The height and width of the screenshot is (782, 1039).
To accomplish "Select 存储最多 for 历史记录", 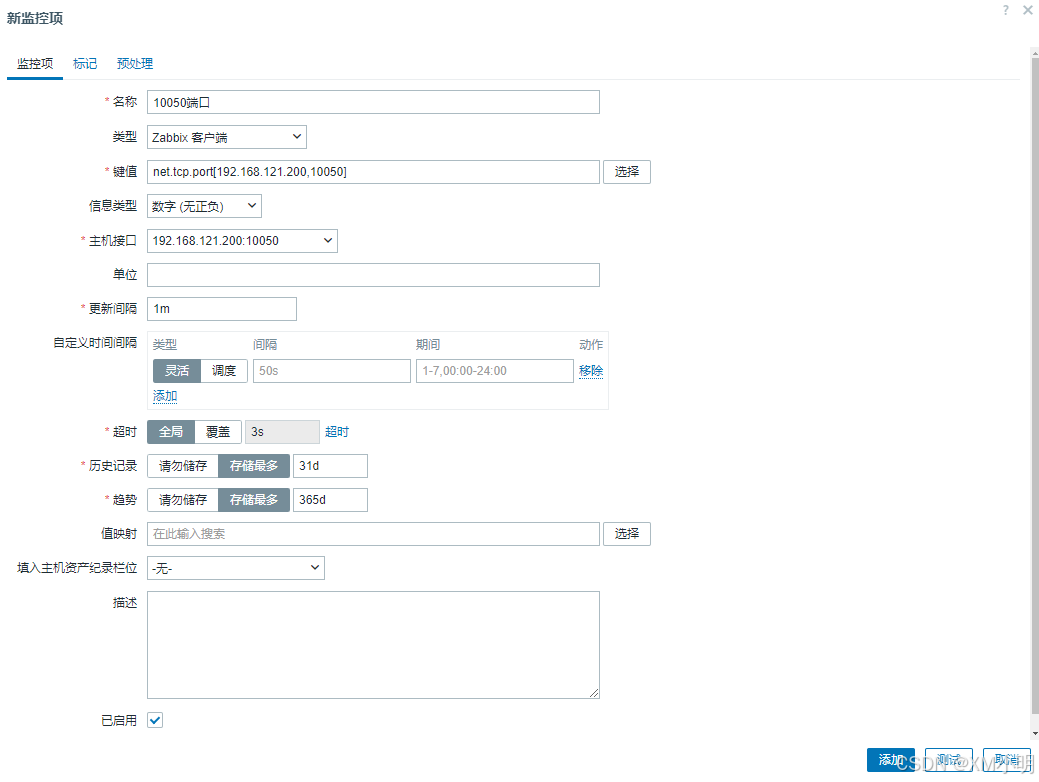I will (254, 466).
